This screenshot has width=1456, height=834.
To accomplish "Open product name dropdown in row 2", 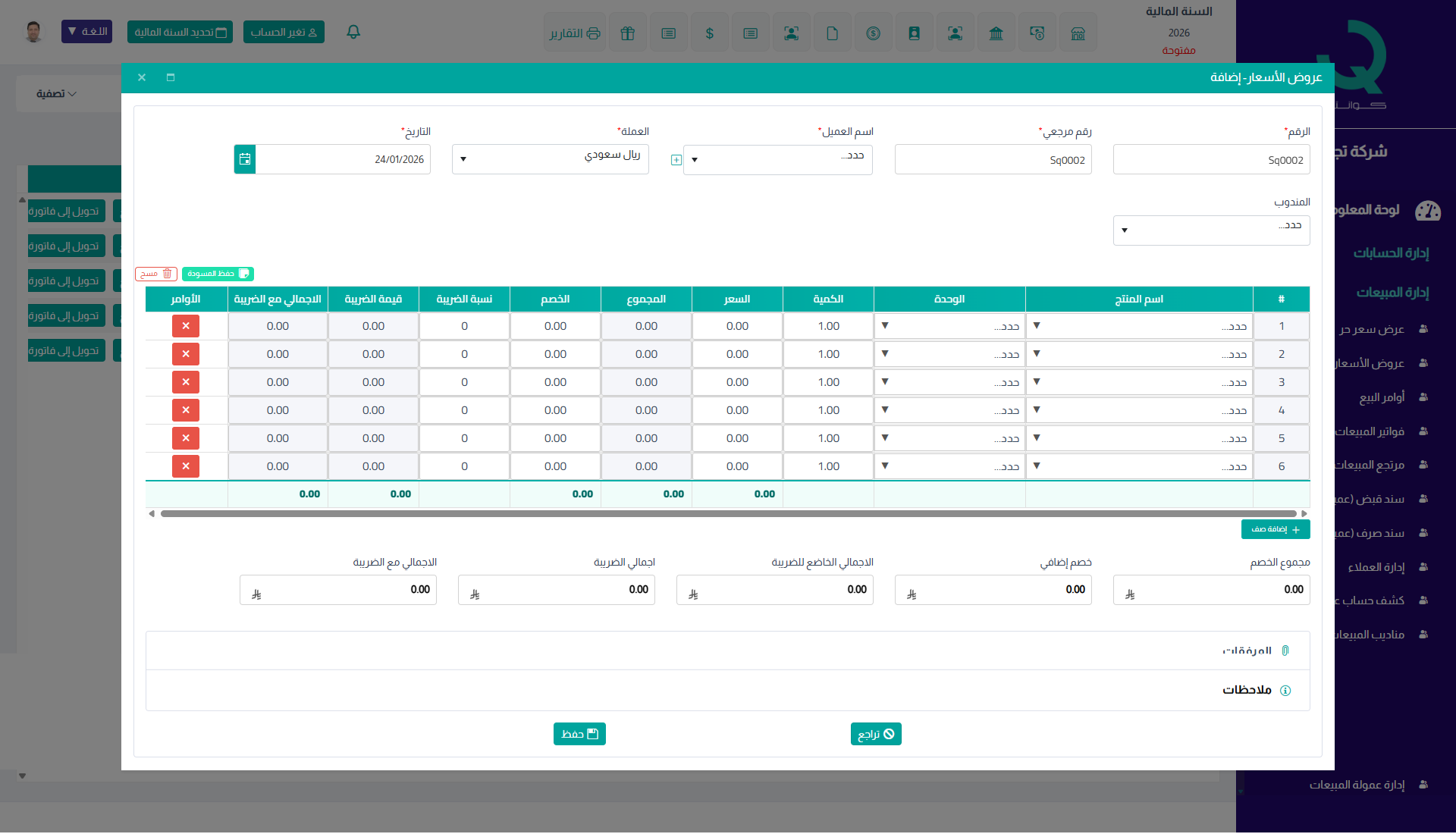I will (1139, 354).
